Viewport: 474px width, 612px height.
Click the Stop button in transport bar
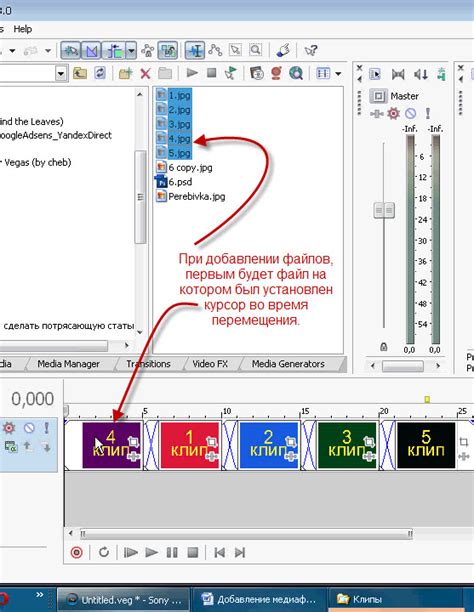[192, 552]
